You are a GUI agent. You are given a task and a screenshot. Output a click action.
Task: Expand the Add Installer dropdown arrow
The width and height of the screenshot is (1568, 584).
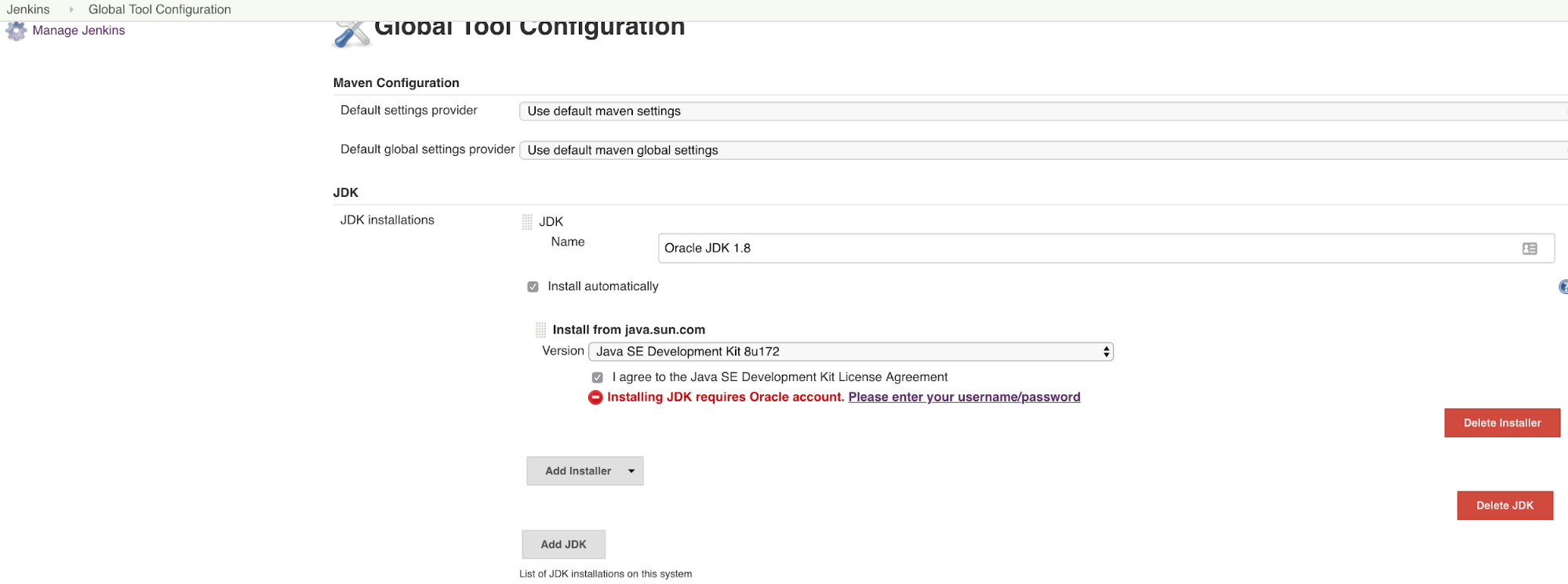tap(631, 471)
